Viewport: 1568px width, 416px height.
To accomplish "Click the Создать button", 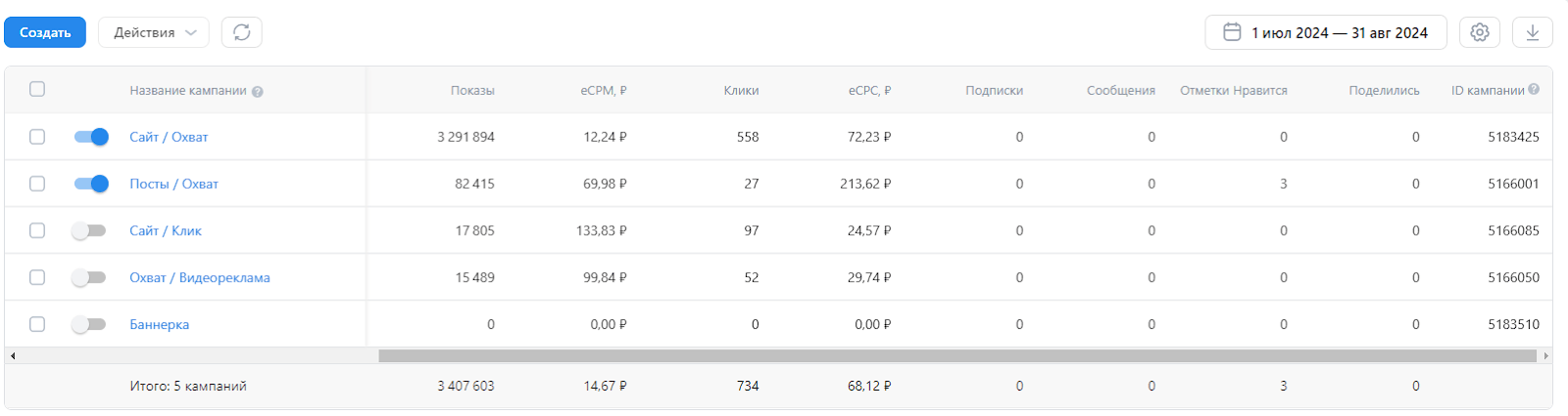I will click(45, 32).
